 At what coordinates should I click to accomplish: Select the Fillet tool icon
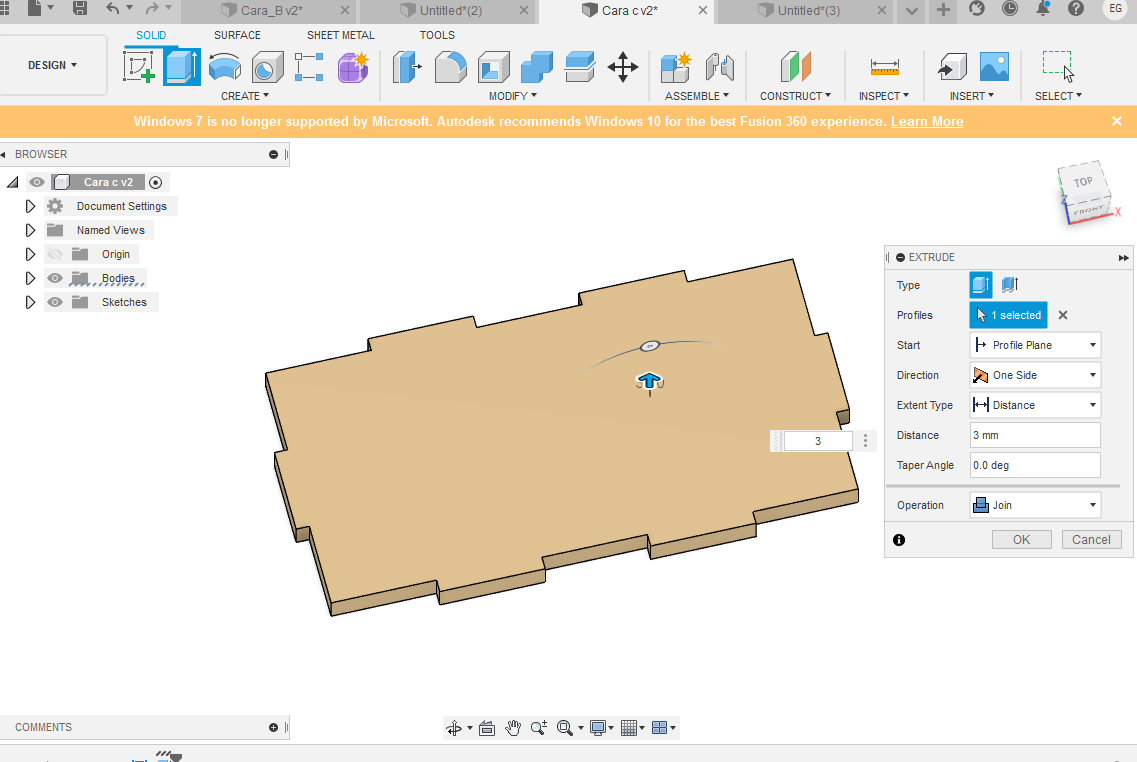coord(450,67)
